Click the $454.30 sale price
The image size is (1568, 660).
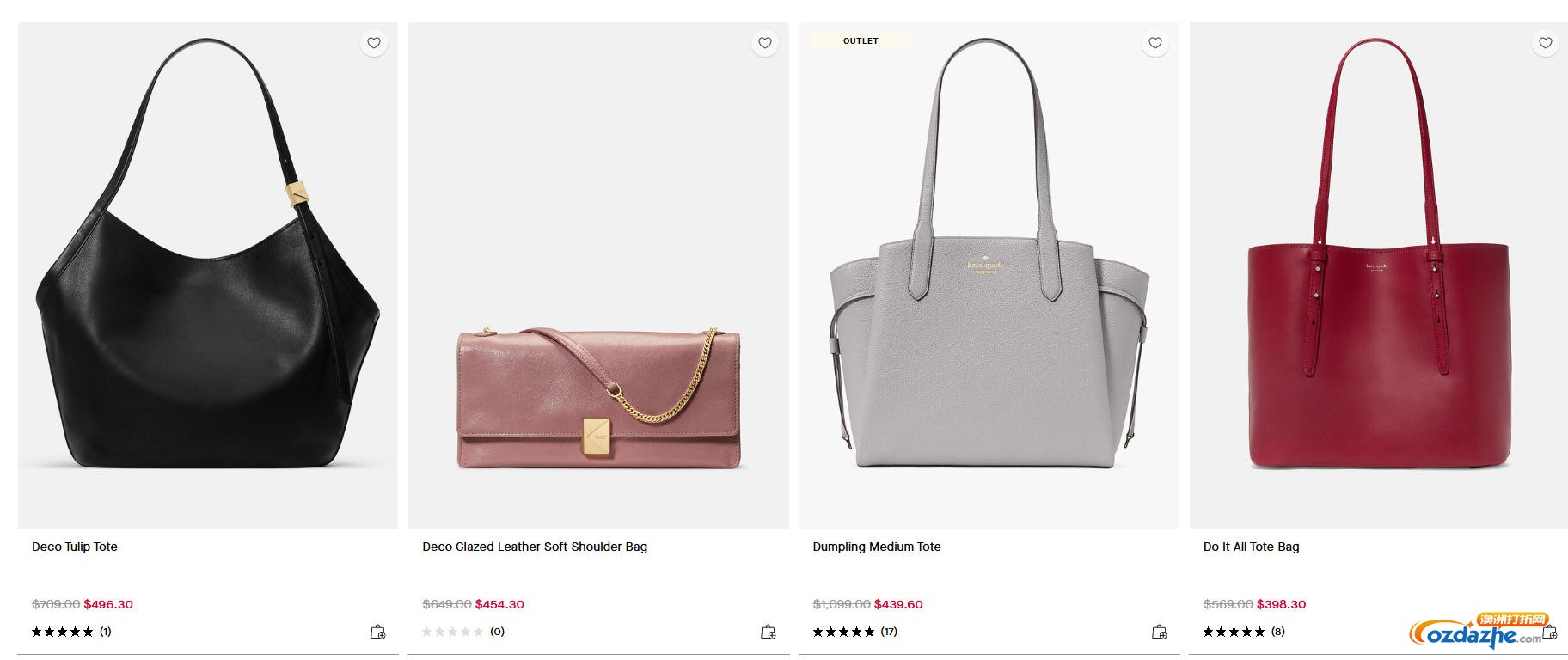coord(499,604)
